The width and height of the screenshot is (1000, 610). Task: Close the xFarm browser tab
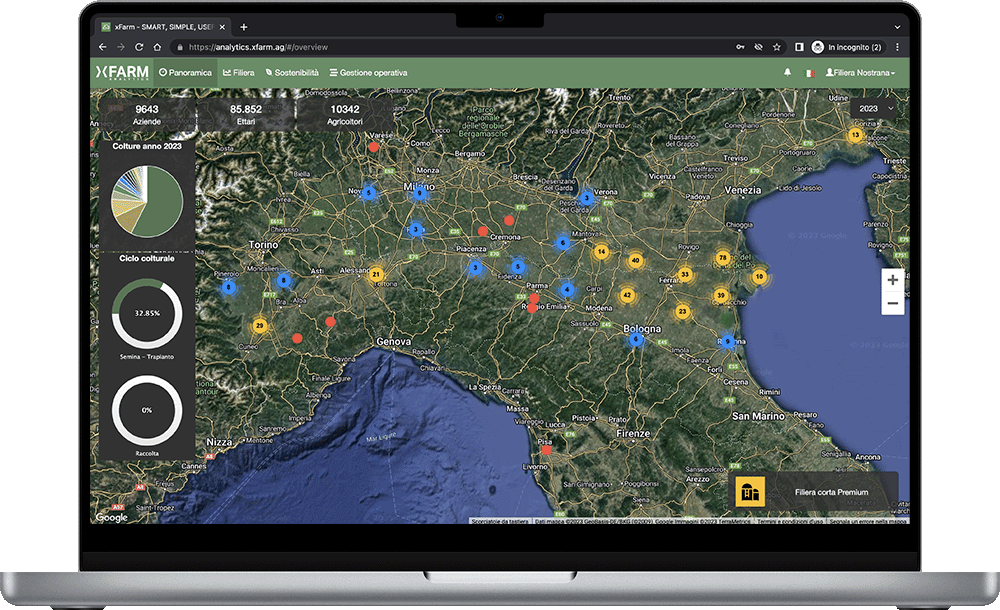(x=222, y=27)
